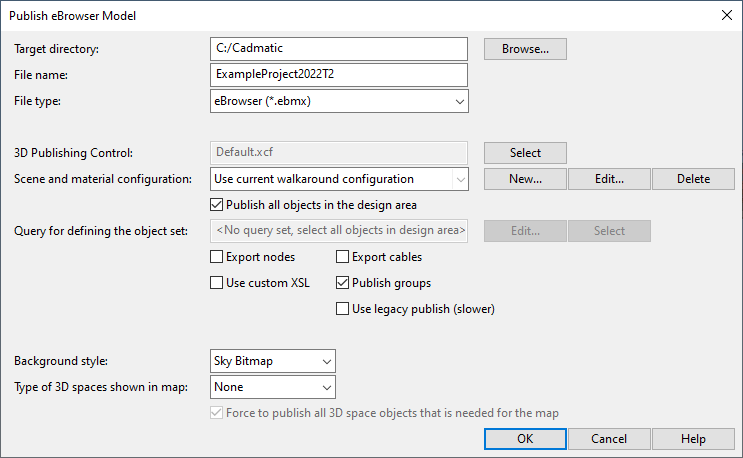Screen dimensions: 743x458
Task: Click Select for 3D Publishing Control
Action: (x=525, y=153)
